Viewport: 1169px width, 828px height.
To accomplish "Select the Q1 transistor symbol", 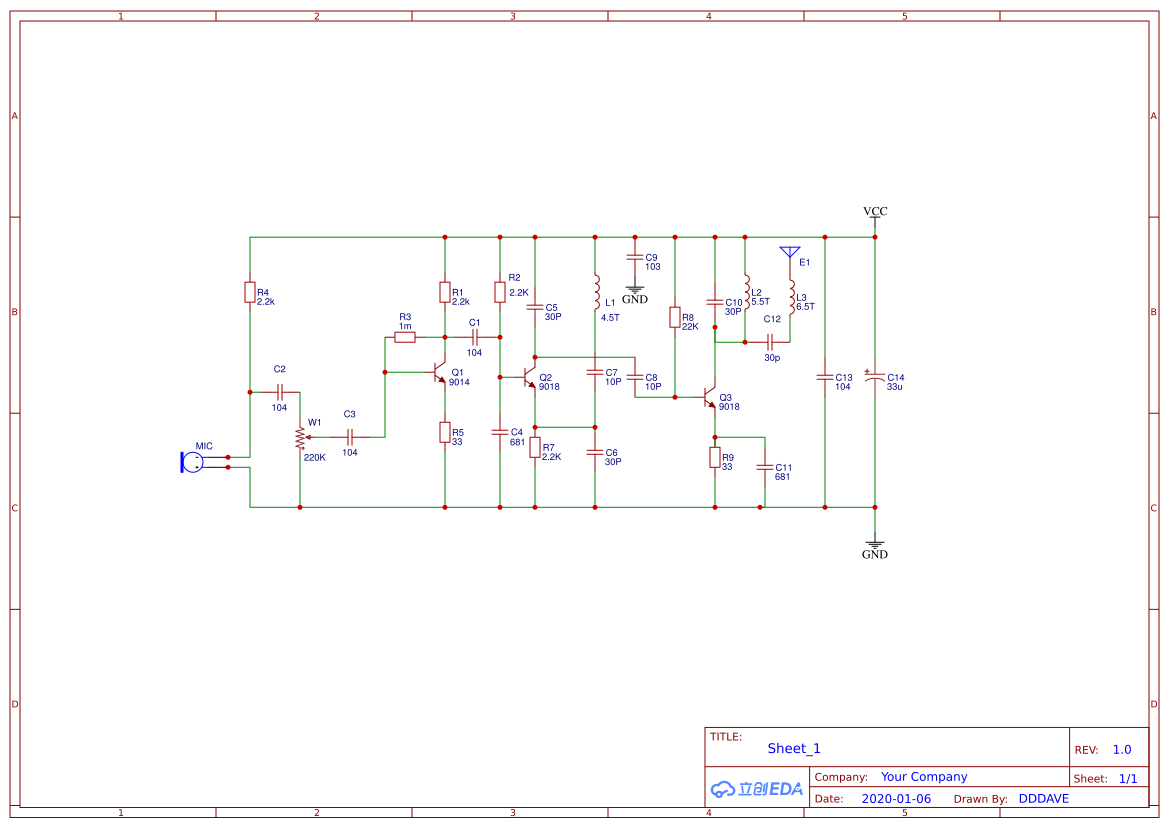I will 438,372.
